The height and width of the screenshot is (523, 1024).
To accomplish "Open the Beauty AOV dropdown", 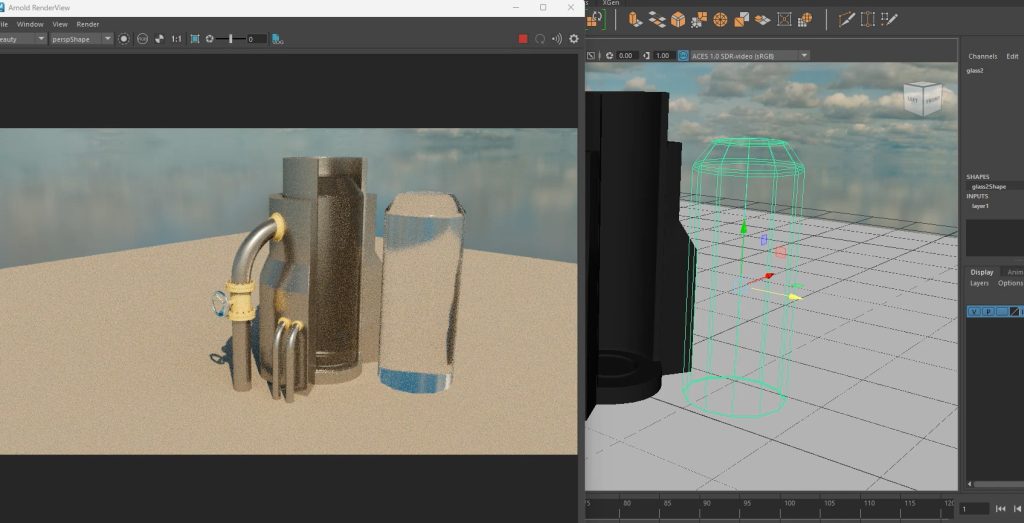I will click(x=24, y=39).
